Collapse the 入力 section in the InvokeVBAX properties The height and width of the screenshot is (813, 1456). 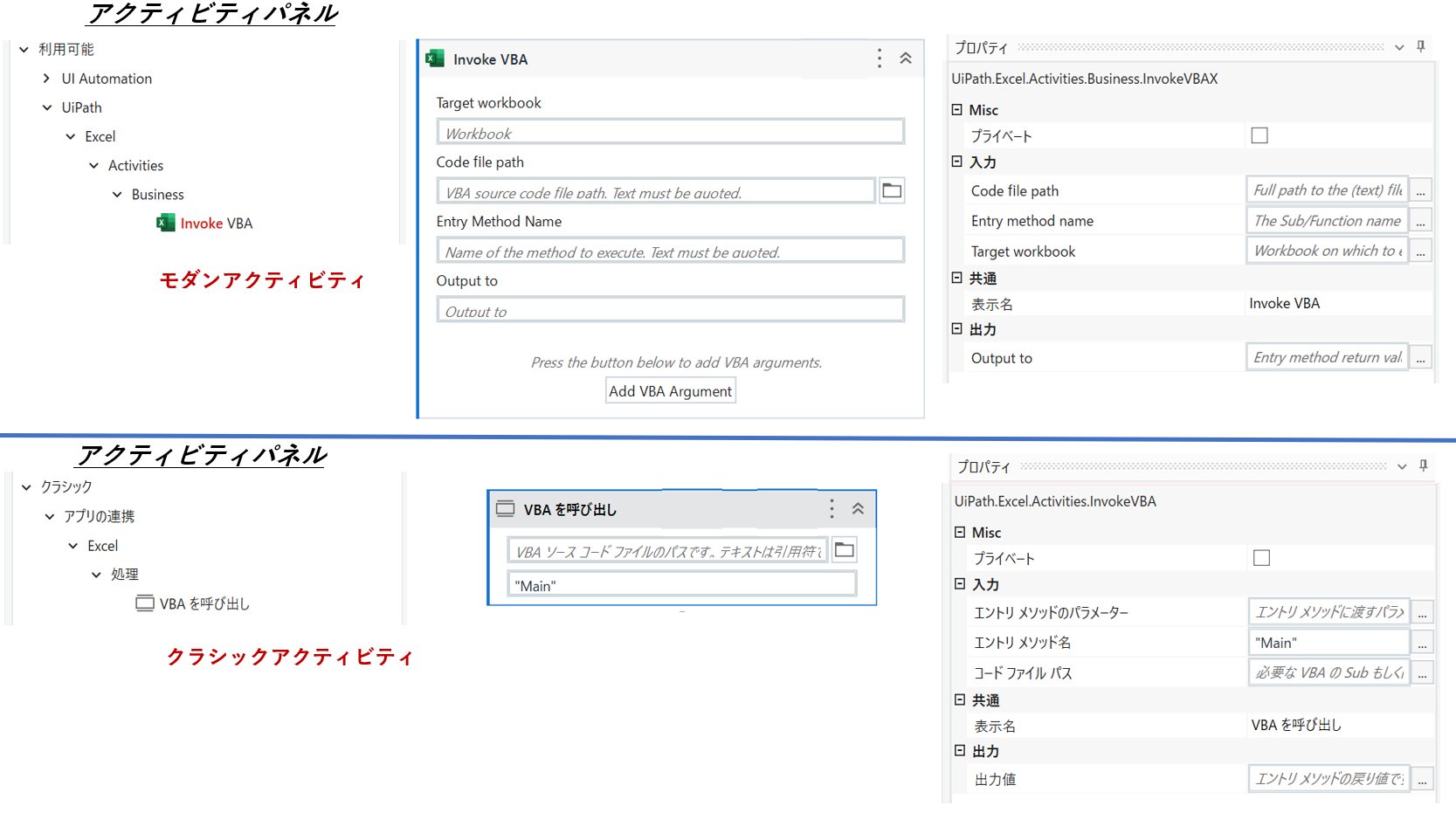pyautogui.click(x=957, y=162)
